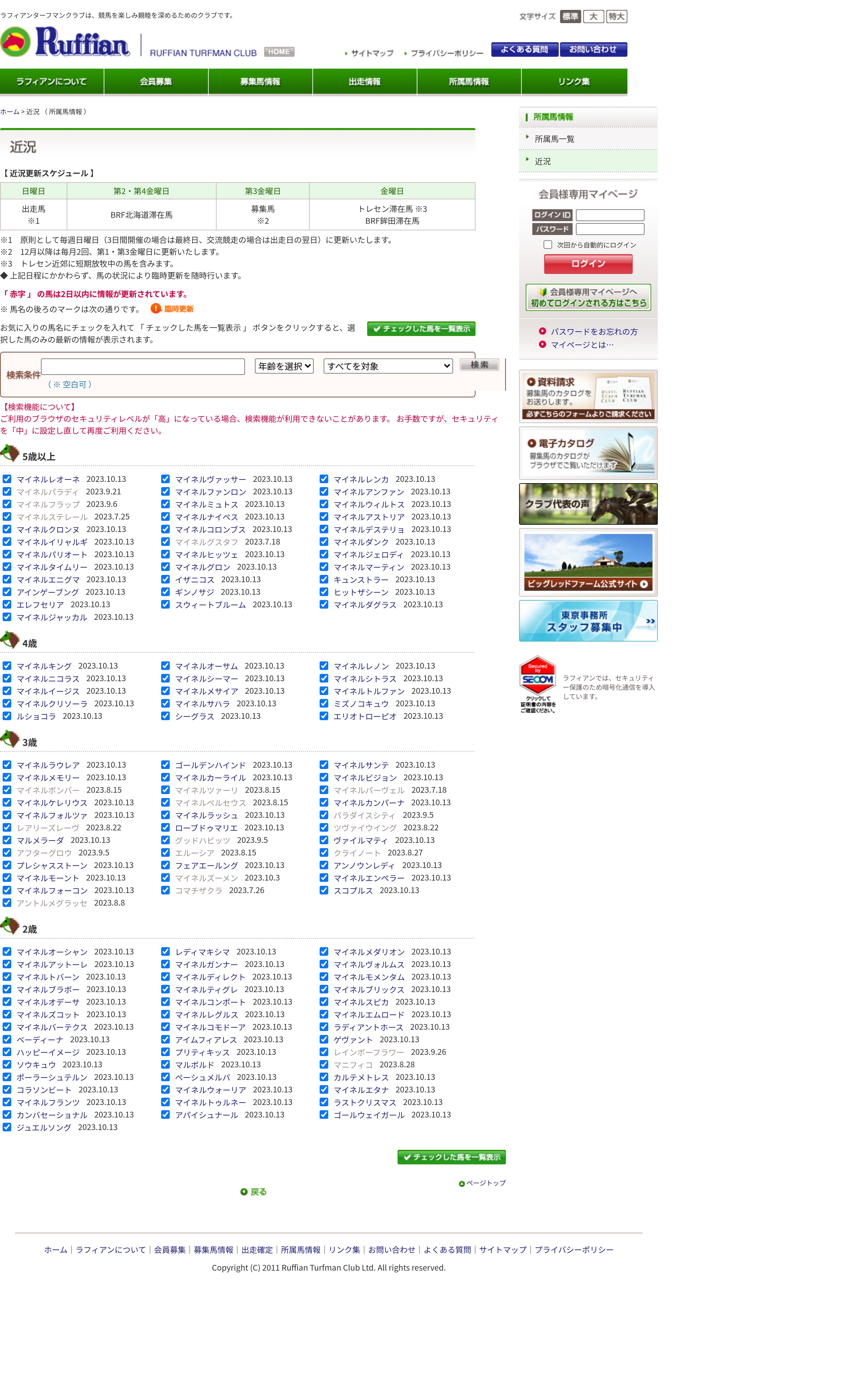Uncheck the マイネルオーシャン checkbox
The image size is (848, 1400).
7,952
